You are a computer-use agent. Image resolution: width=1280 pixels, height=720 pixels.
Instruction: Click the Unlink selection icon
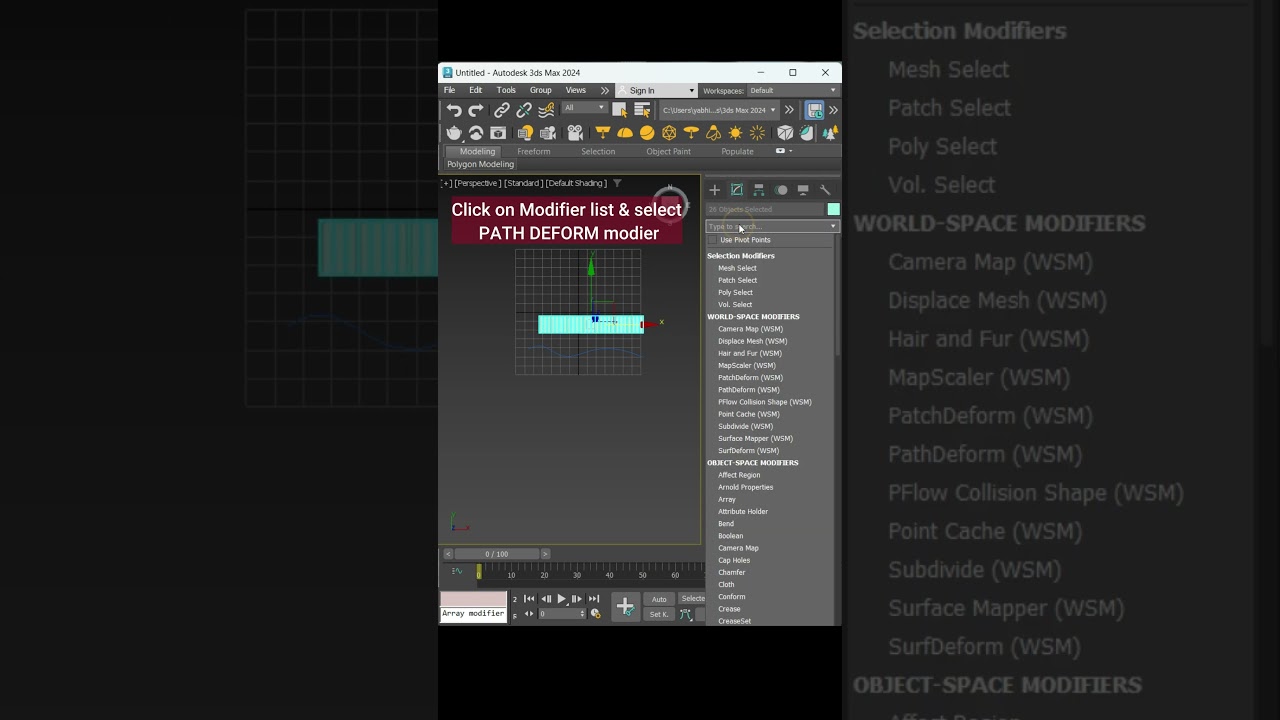524,110
